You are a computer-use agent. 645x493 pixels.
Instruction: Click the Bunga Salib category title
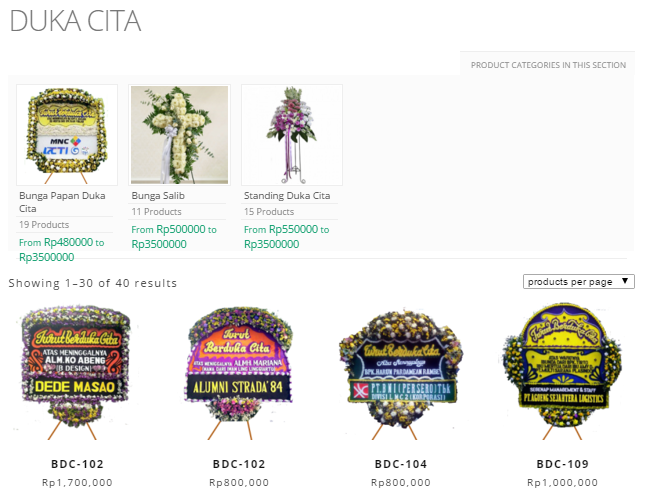(158, 196)
